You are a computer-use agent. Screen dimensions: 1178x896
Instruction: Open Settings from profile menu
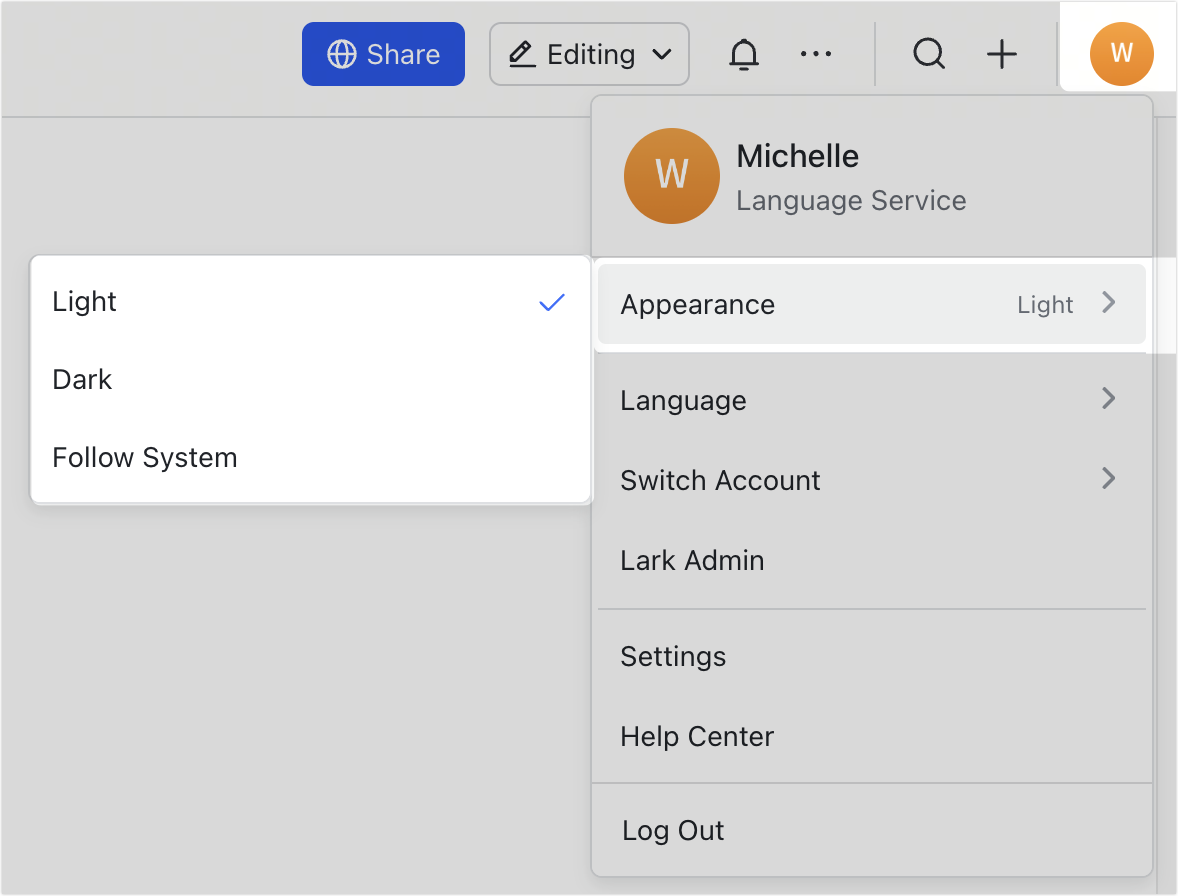673,656
